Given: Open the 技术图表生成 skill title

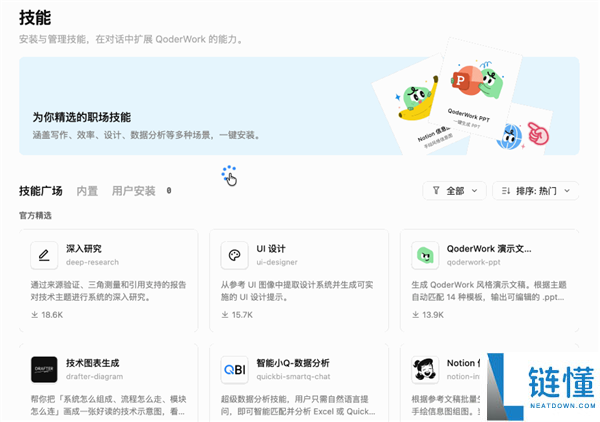Looking at the screenshot, I should click(93, 363).
